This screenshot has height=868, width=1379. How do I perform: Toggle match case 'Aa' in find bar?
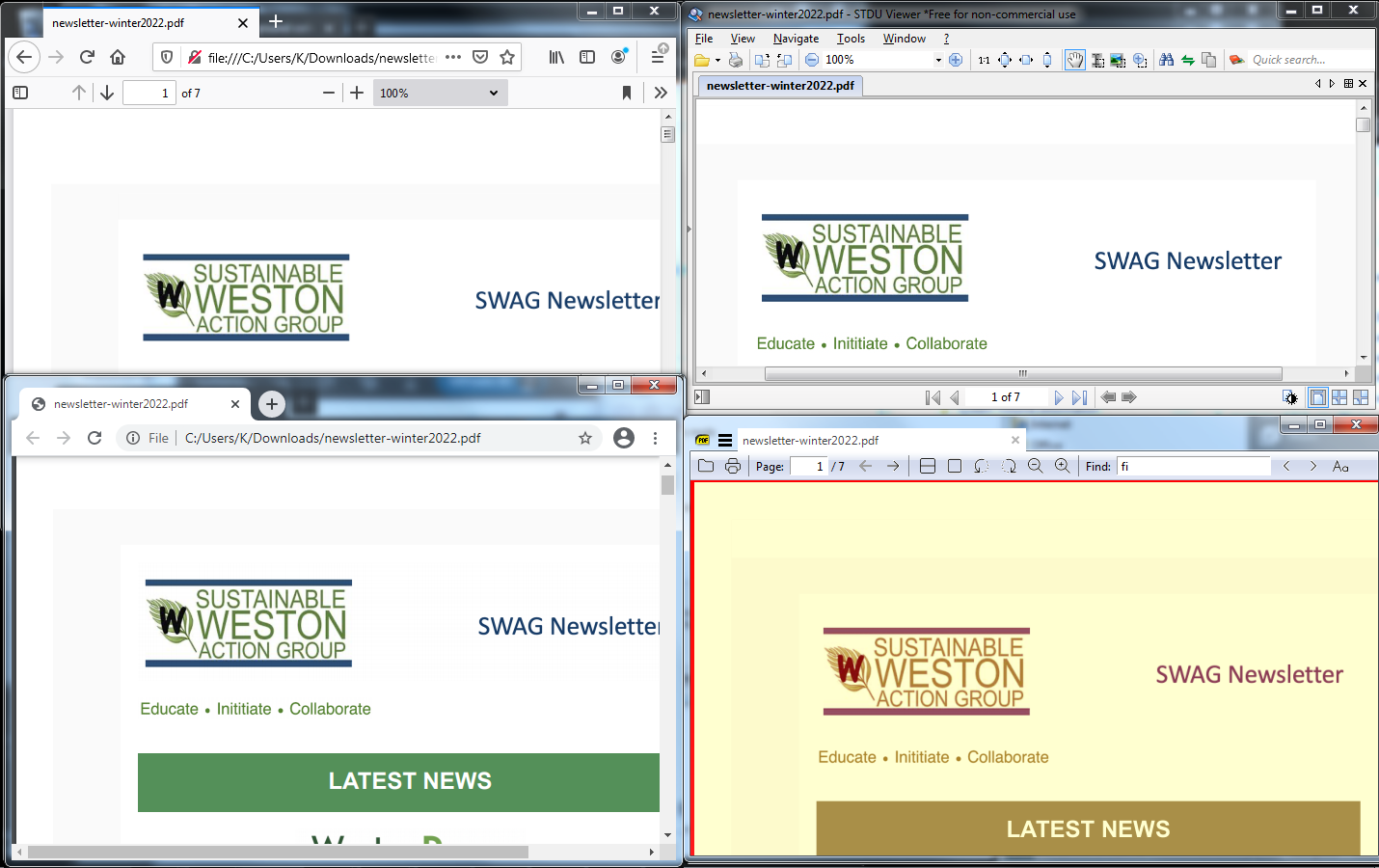coord(1340,466)
